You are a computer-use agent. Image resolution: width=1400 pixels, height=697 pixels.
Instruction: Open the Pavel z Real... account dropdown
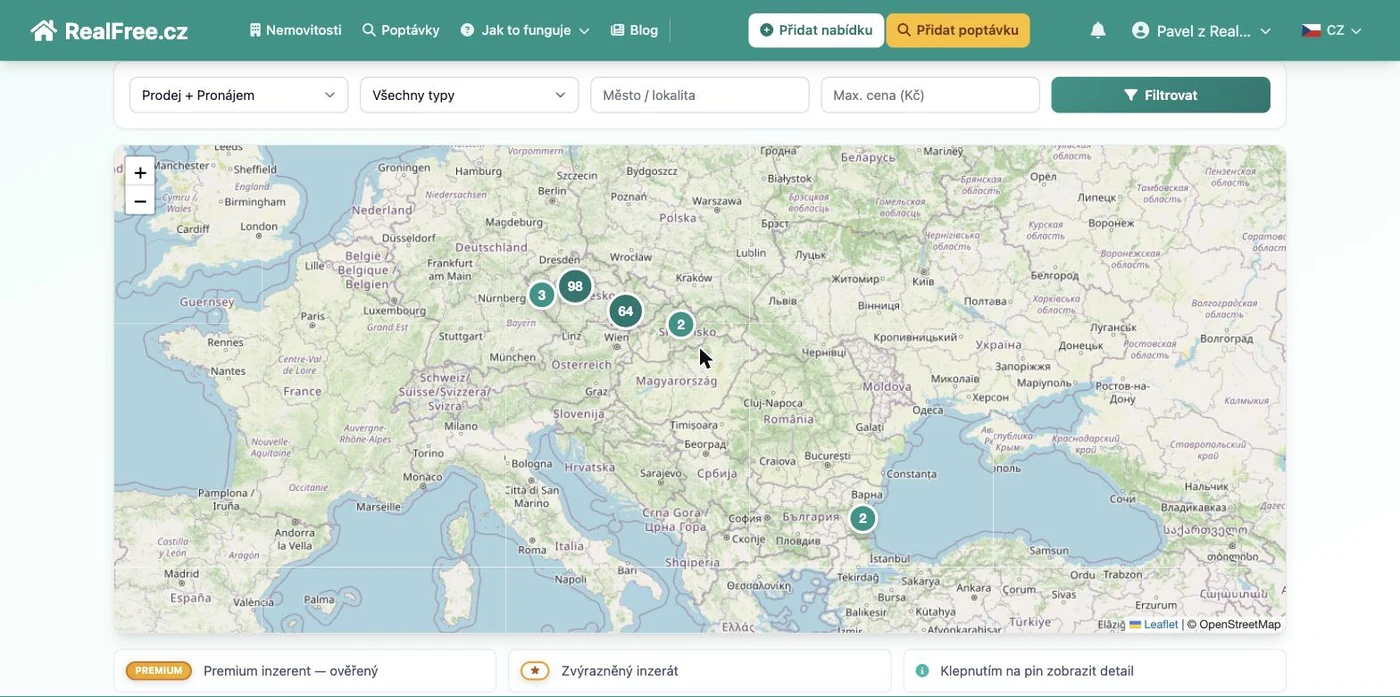click(x=1202, y=30)
